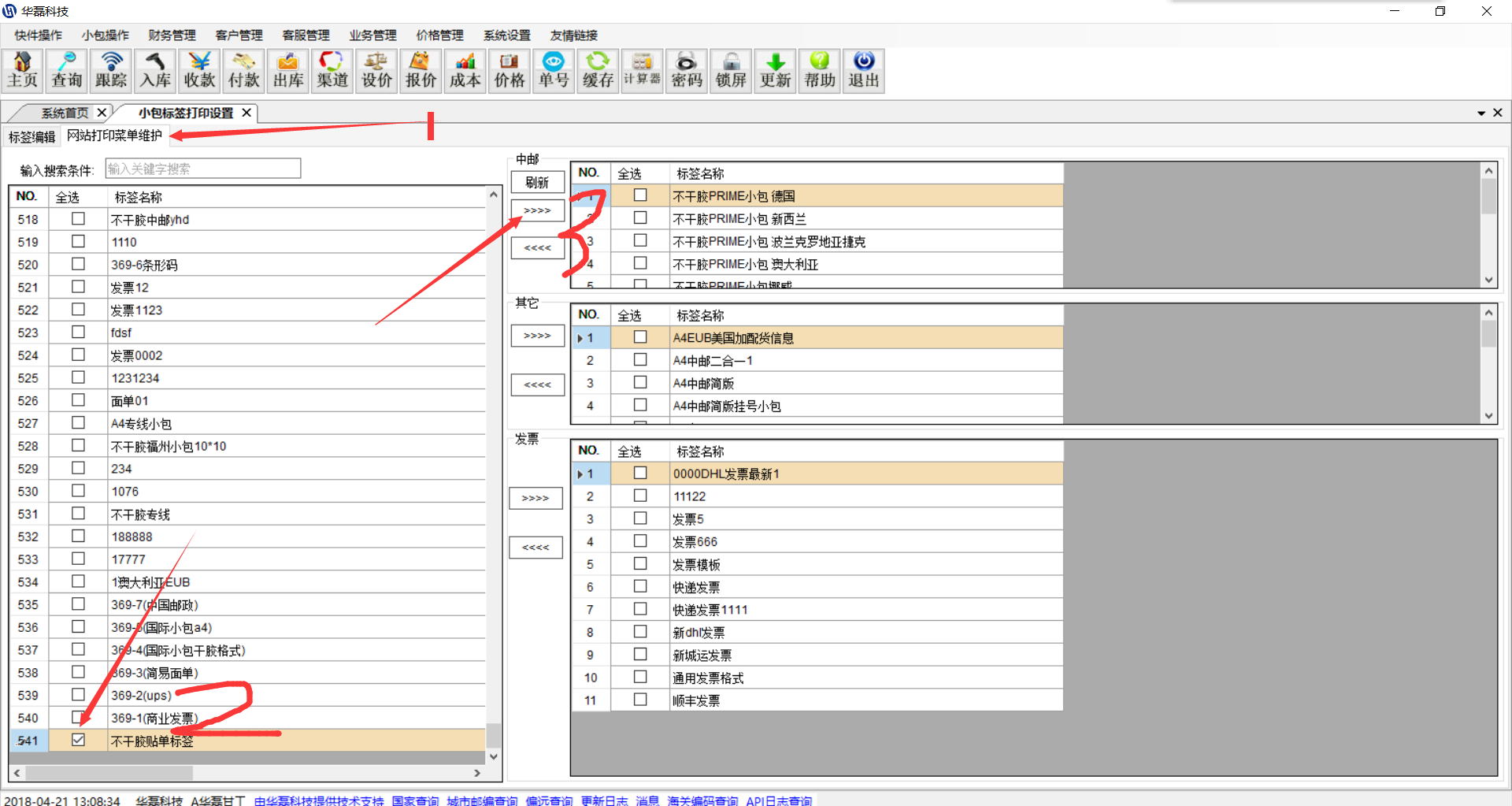Viewport: 1512px width, 806px height.
Task: Click the 入库 warehouse entry icon
Action: pyautogui.click(x=155, y=71)
